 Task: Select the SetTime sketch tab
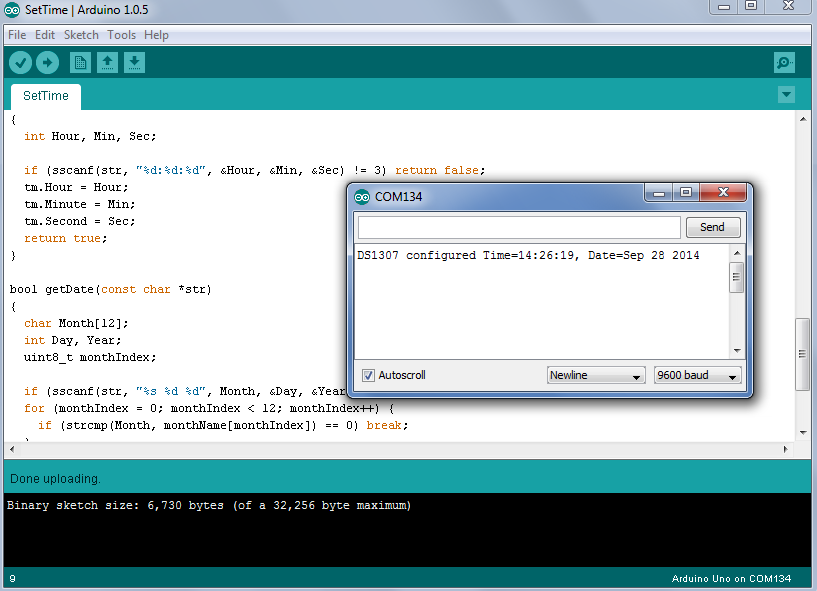46,96
